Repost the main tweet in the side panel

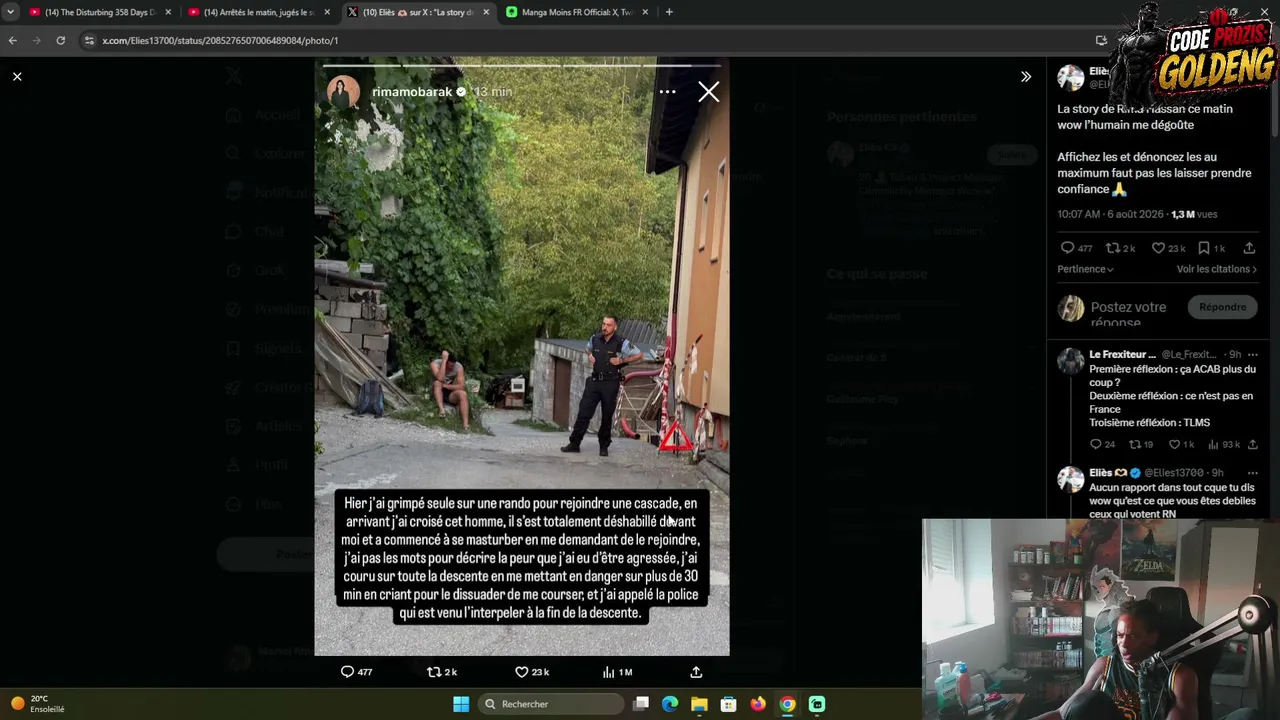tap(1112, 248)
